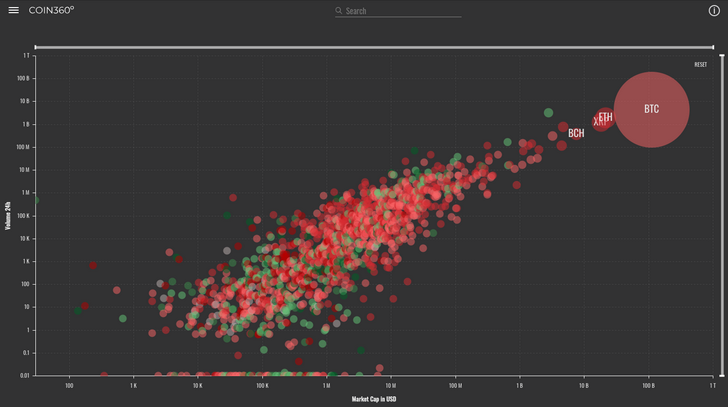Select the BTC bubble
The height and width of the screenshot is (407, 728).
[651, 110]
